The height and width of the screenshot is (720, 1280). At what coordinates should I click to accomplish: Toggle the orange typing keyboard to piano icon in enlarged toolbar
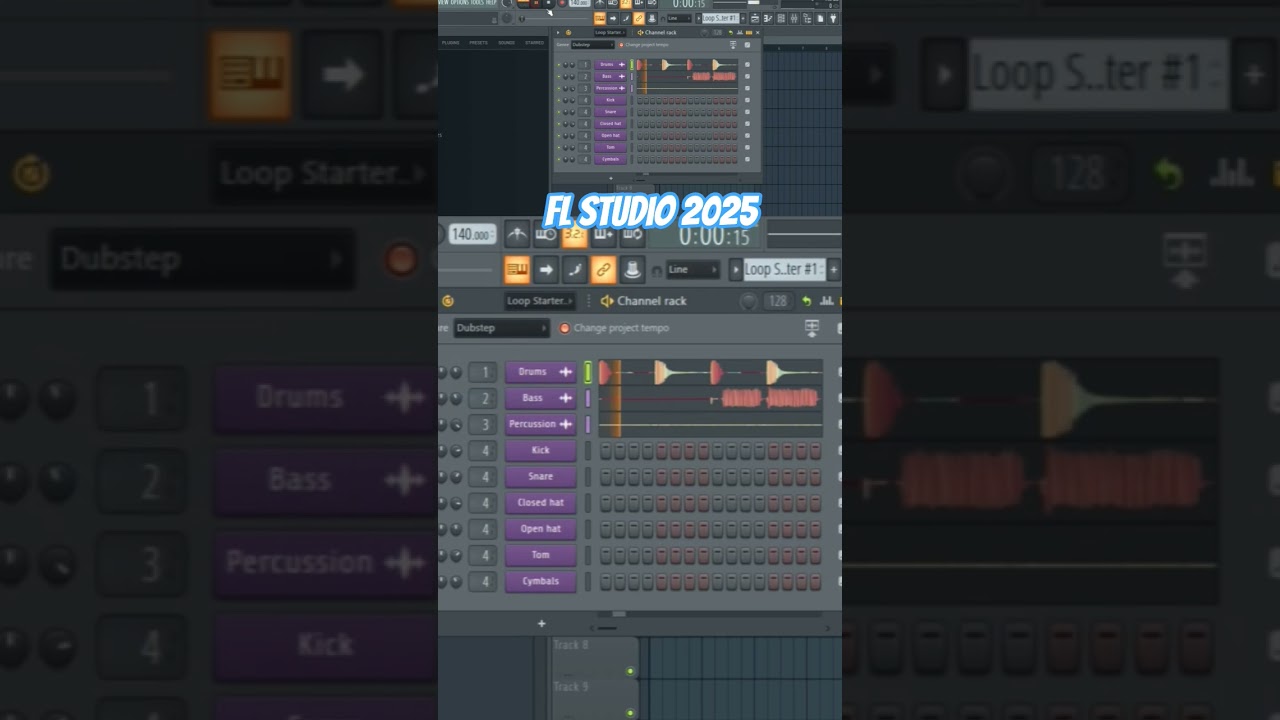517,269
